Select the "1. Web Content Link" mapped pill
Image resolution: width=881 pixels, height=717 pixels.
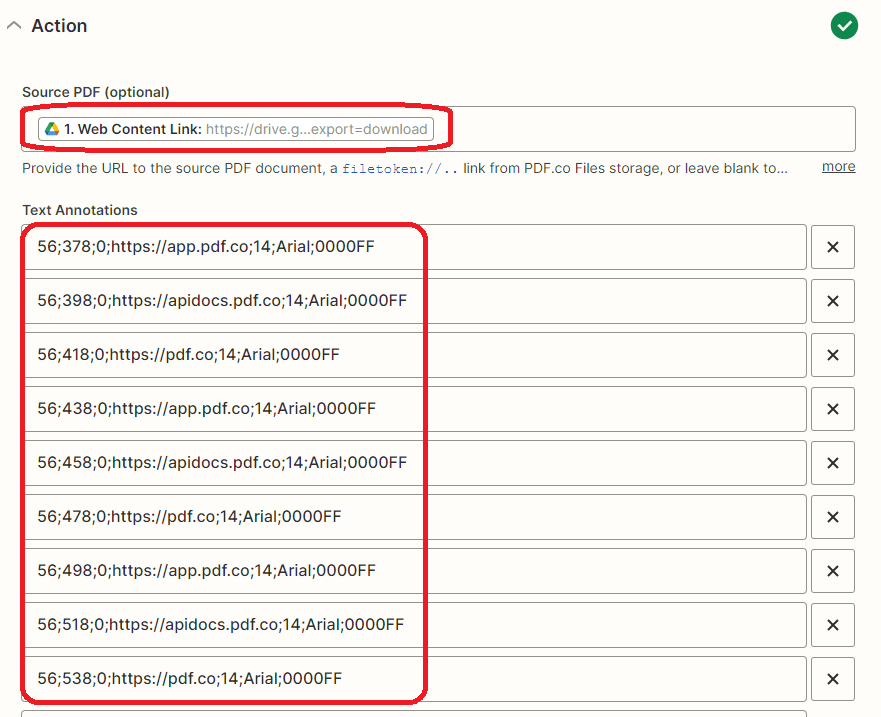click(240, 129)
